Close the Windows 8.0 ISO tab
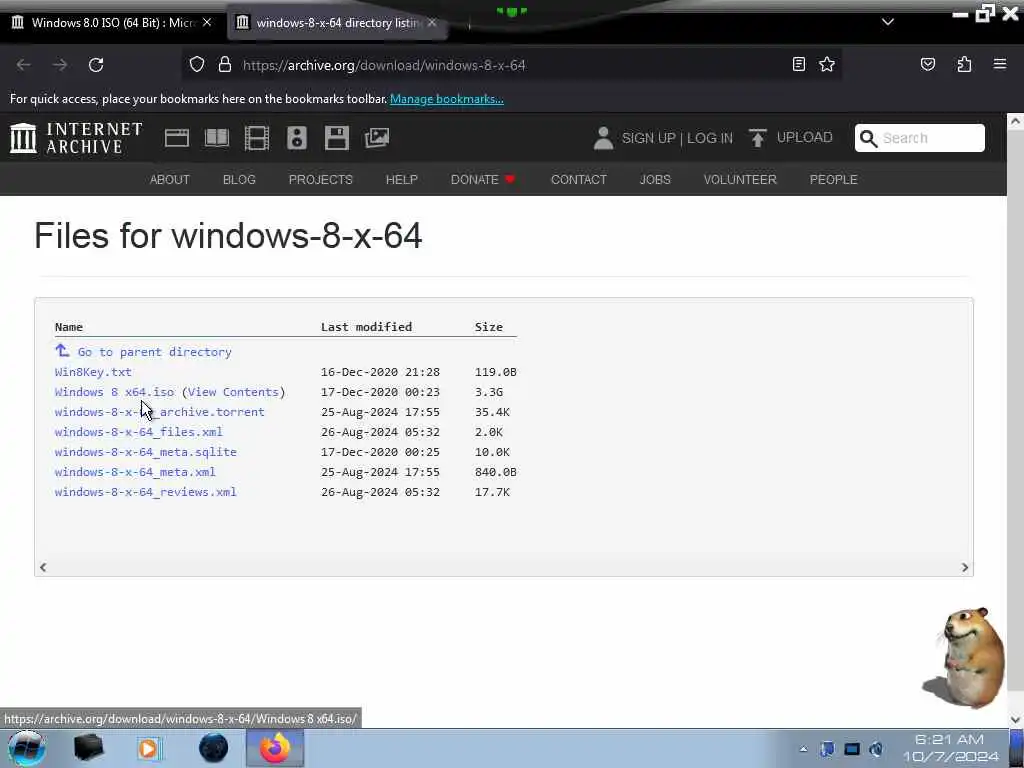 [x=207, y=22]
